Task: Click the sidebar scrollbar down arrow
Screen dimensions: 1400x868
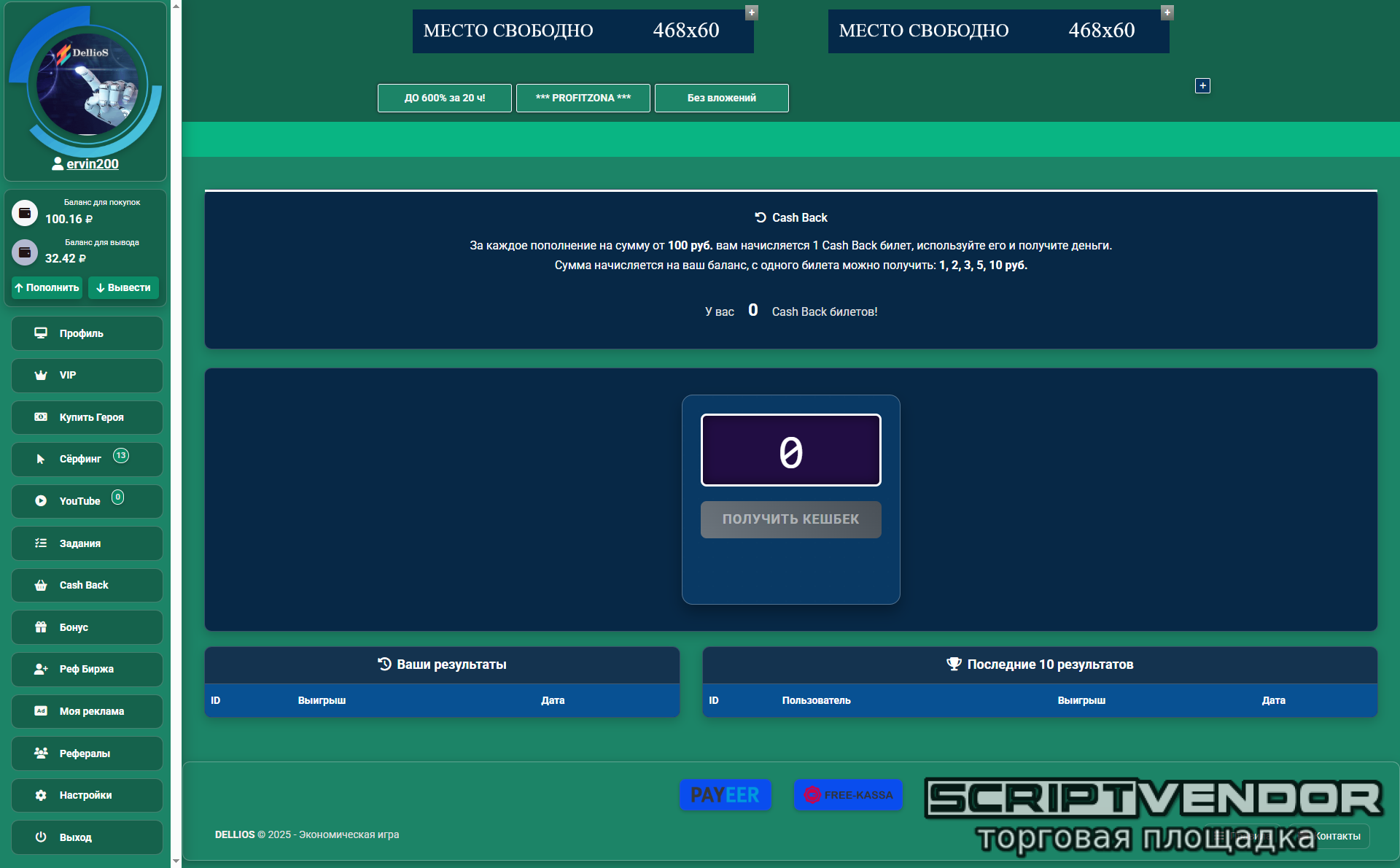Action: coord(176,861)
